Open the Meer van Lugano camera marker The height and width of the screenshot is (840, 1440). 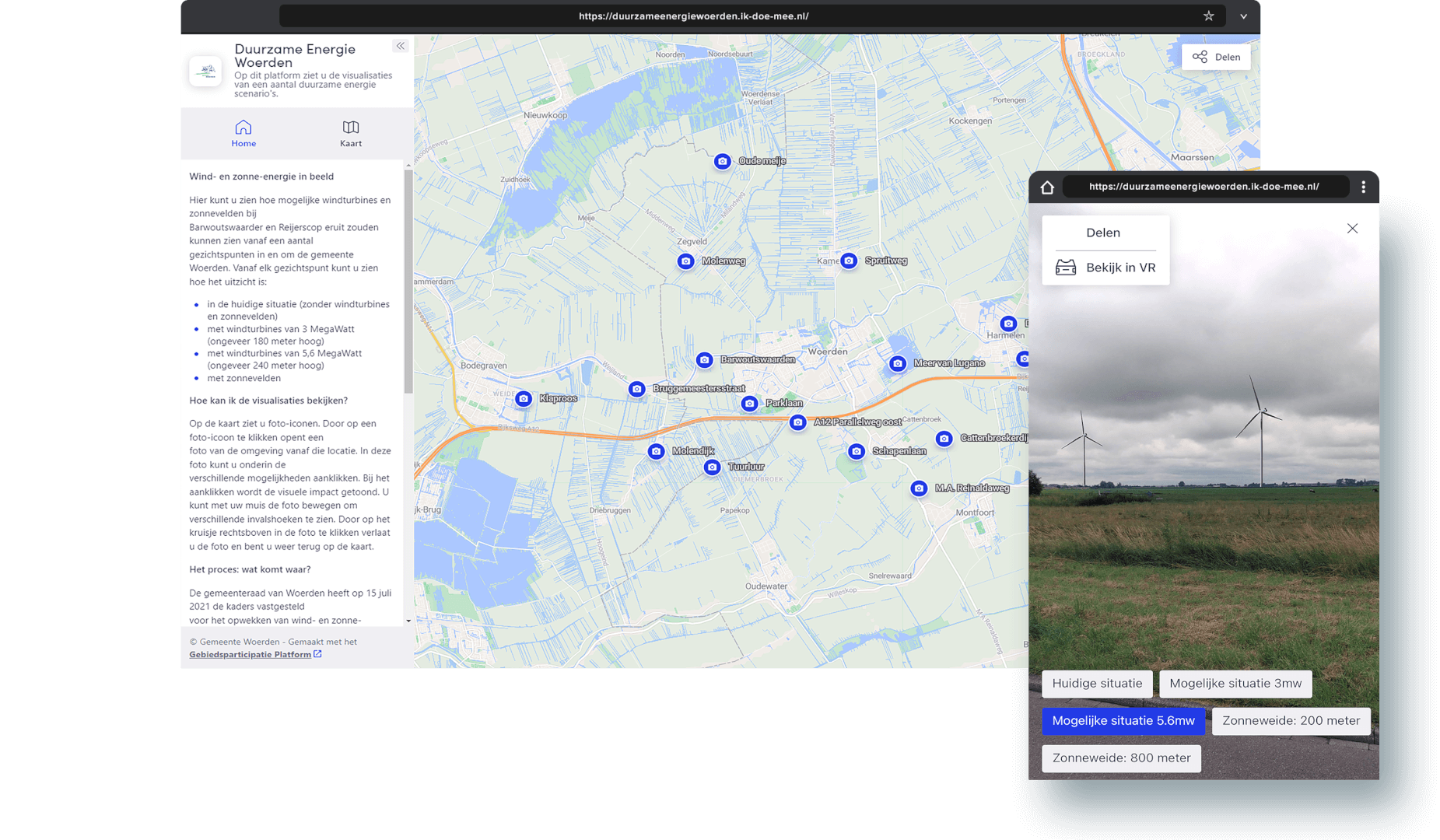click(x=898, y=363)
